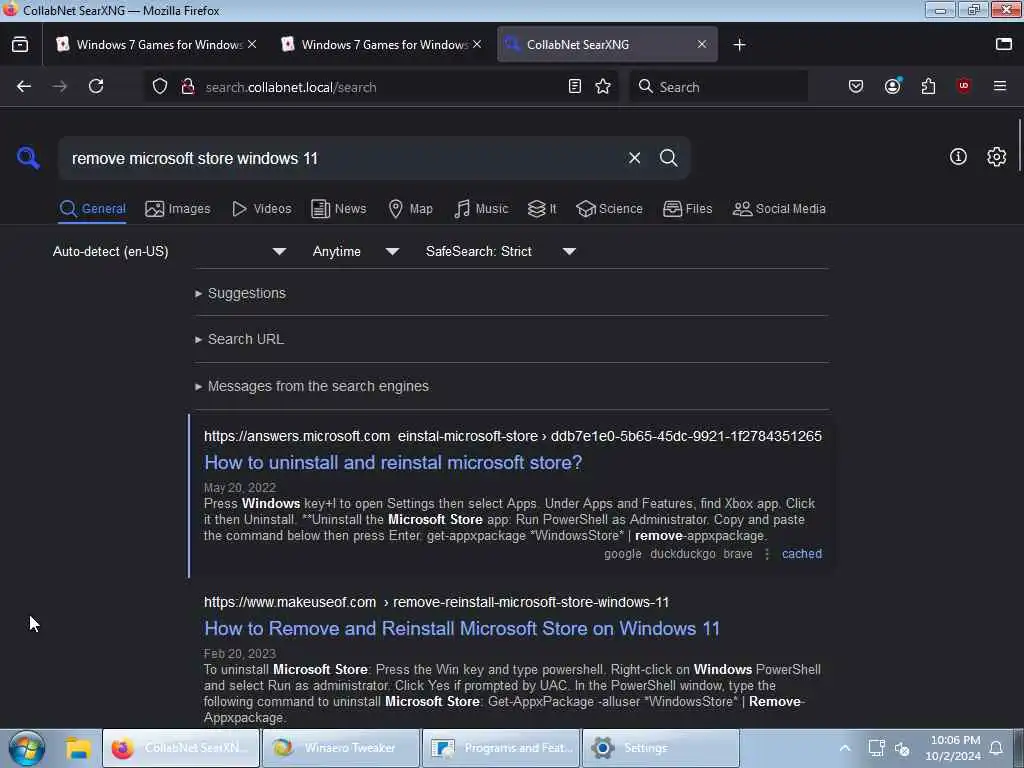Open the Anytime time range dropdown
Image resolution: width=1024 pixels, height=768 pixels.
coord(355,251)
